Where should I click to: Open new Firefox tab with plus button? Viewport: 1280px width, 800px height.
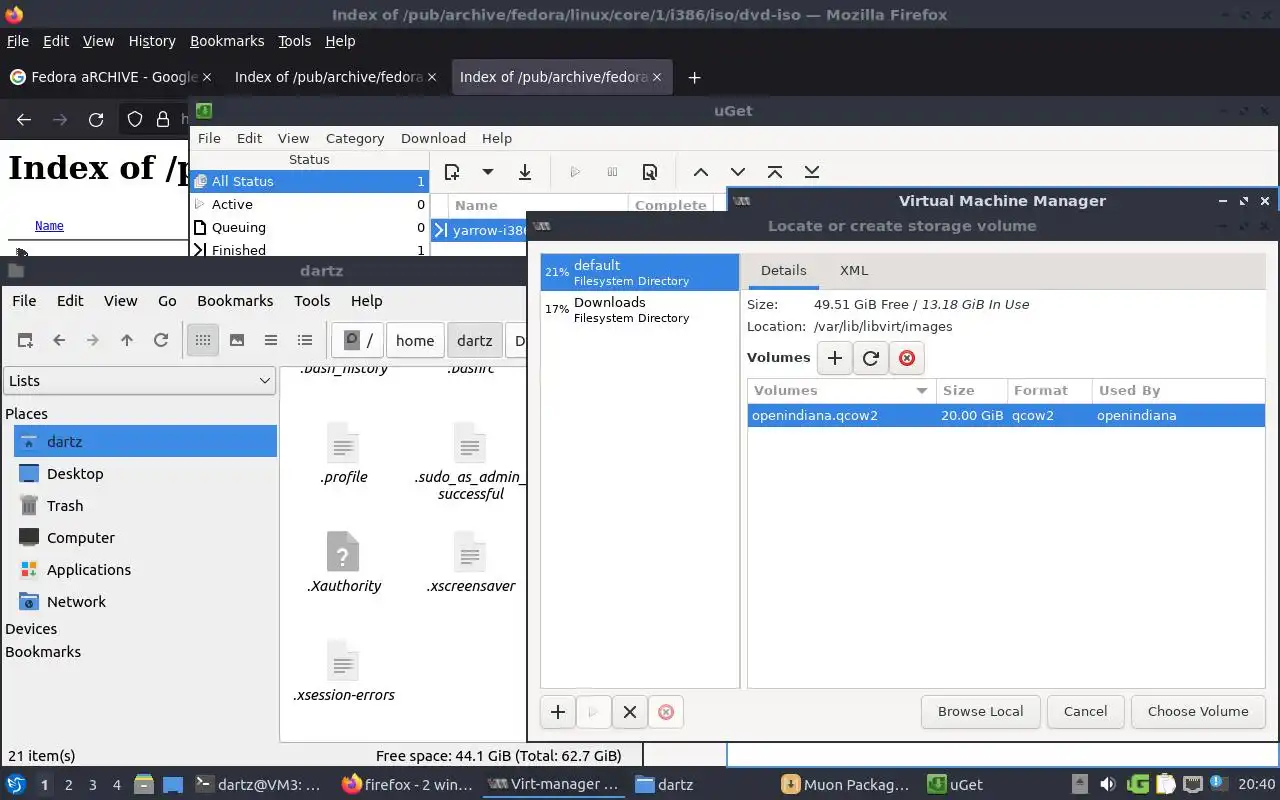point(694,77)
